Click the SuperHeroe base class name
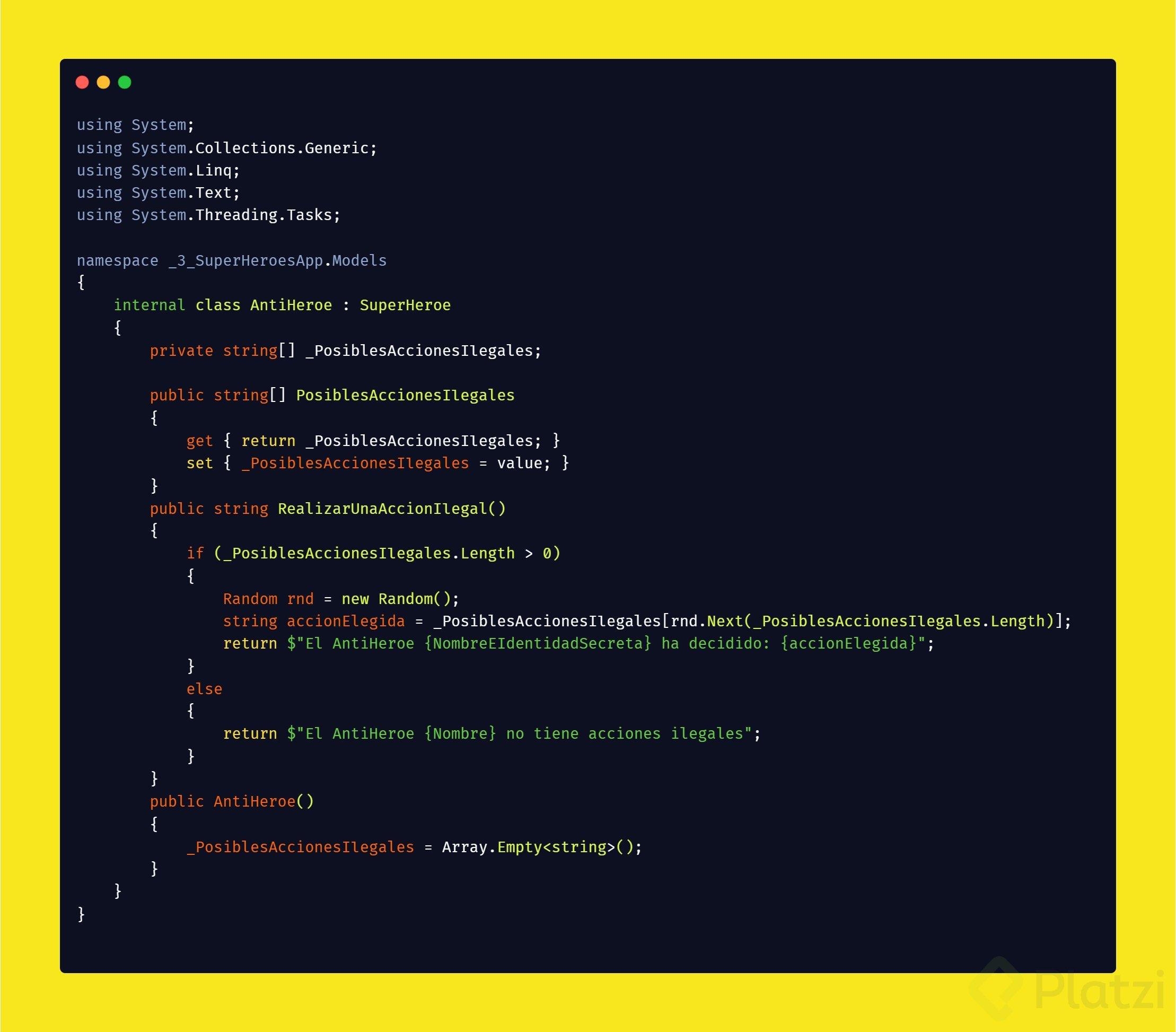This screenshot has height=1032, width=1176. tap(405, 305)
